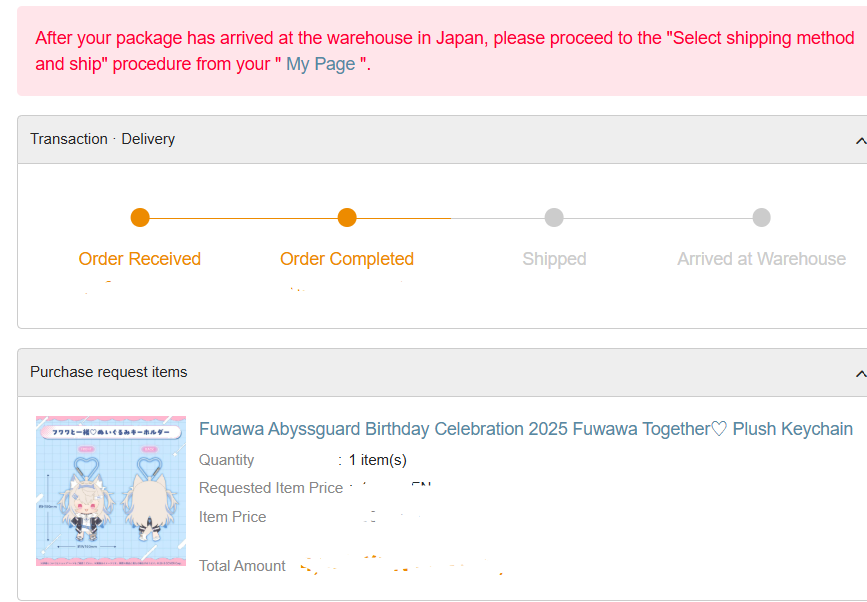Open the Fuwawa Plush Keychain product link
This screenshot has width=867, height=602.
pyautogui.click(x=526, y=429)
